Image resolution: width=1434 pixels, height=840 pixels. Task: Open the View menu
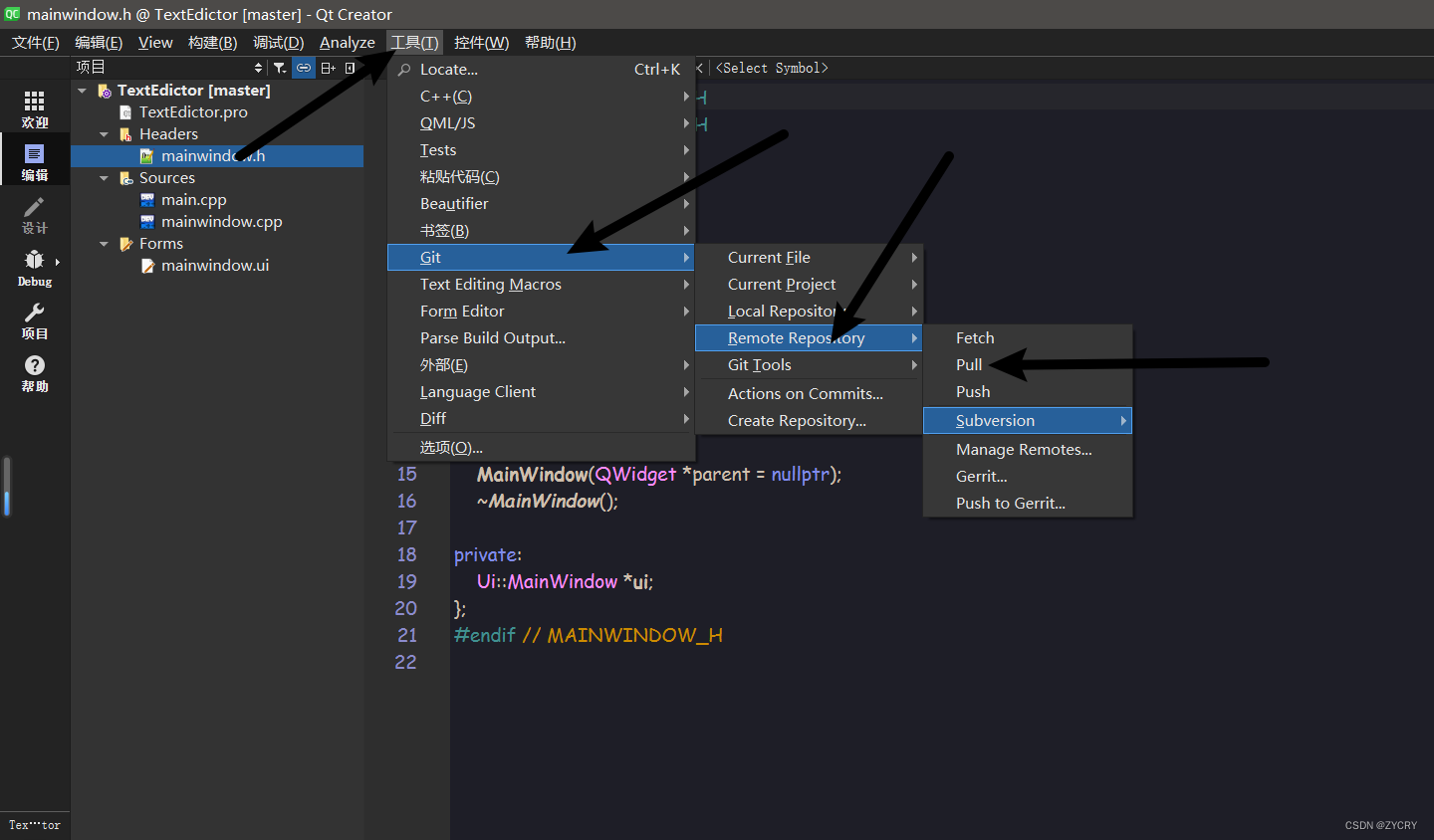[x=155, y=42]
